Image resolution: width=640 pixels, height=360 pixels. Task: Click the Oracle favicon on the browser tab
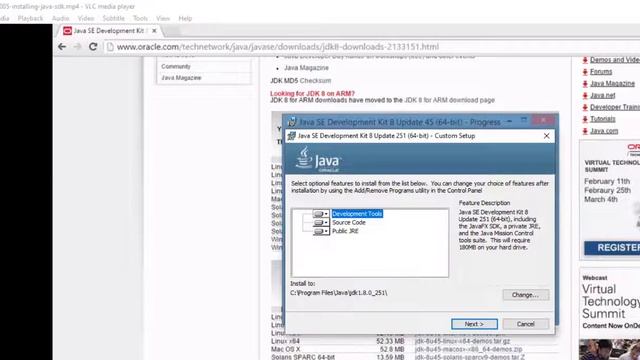click(x=67, y=31)
